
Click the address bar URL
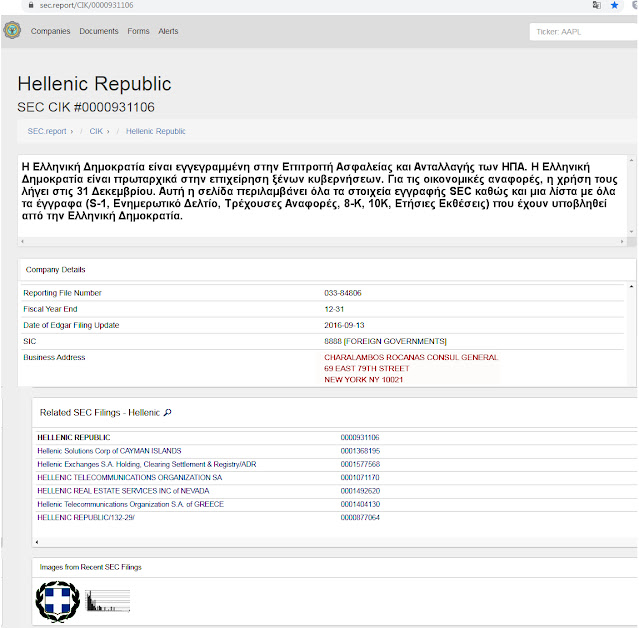pyautogui.click(x=86, y=5)
